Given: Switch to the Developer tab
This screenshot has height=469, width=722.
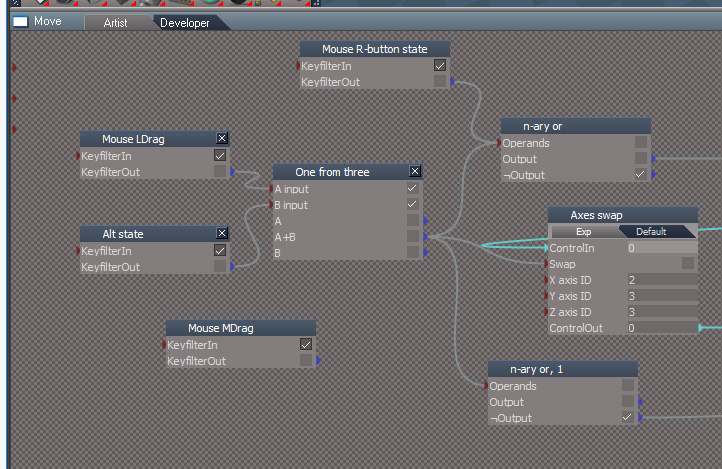Looking at the screenshot, I should (x=185, y=23).
